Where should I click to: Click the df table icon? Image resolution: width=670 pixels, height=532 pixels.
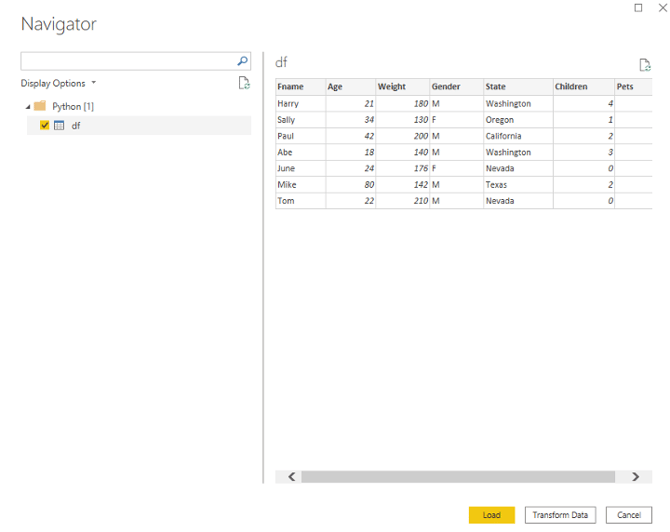(x=59, y=125)
